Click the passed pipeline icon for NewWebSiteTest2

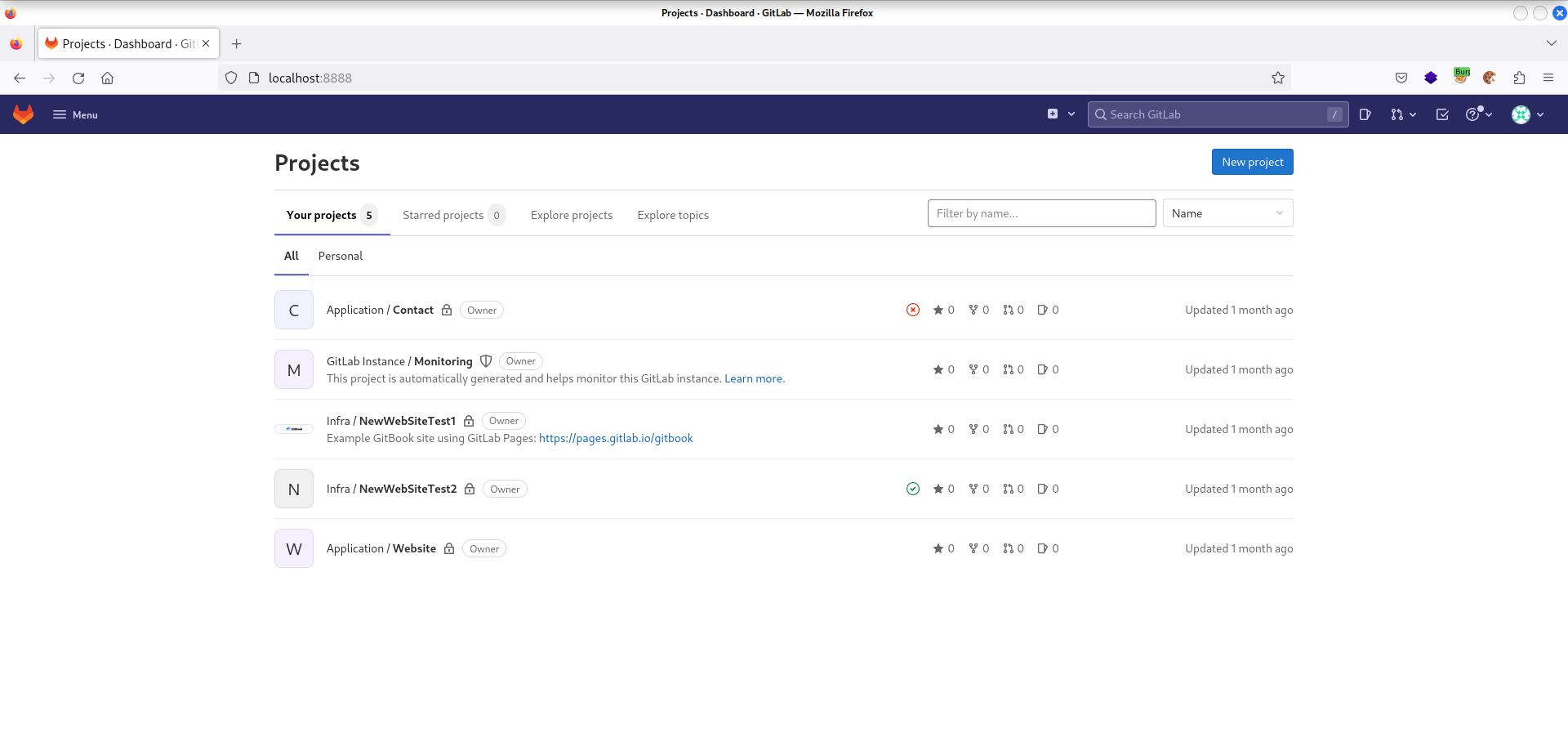[x=913, y=489]
